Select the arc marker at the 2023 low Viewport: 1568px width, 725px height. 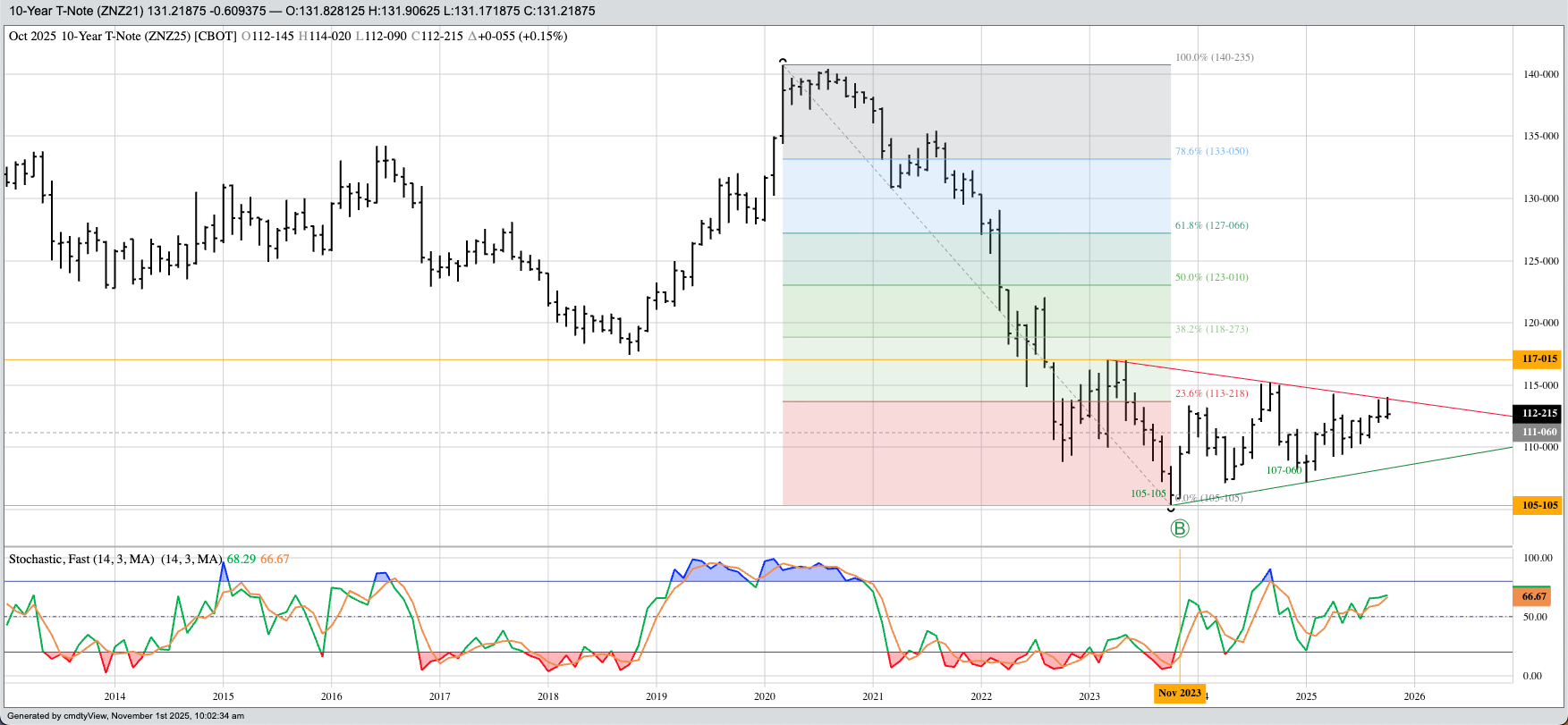pyautogui.click(x=1171, y=509)
